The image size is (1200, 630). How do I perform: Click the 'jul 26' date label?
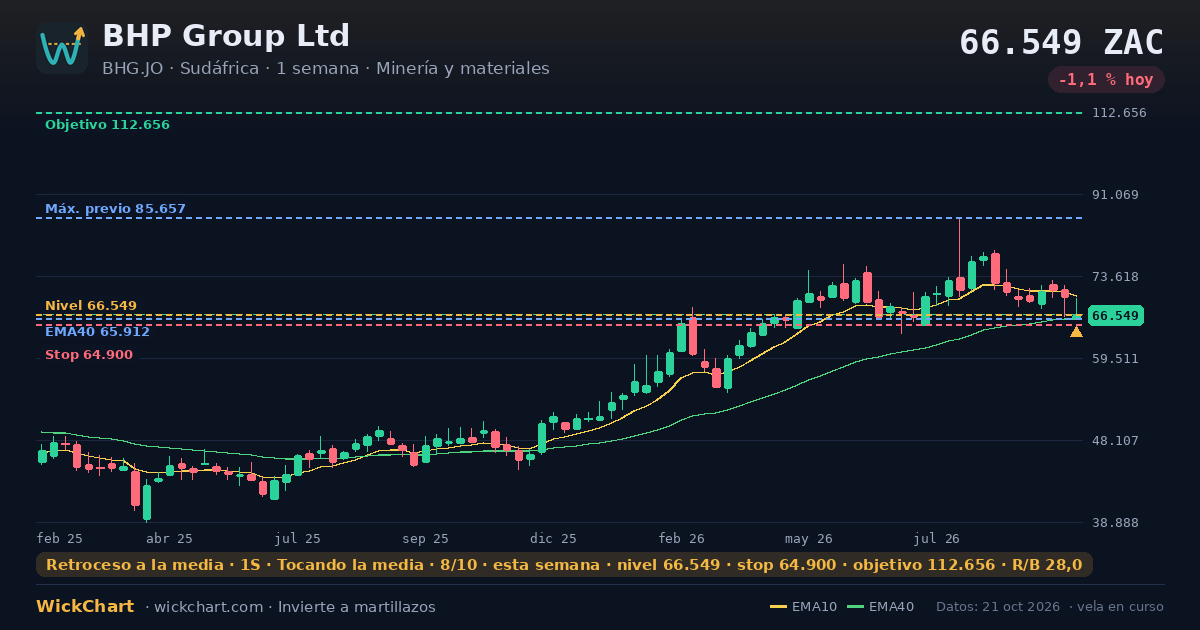[x=937, y=539]
